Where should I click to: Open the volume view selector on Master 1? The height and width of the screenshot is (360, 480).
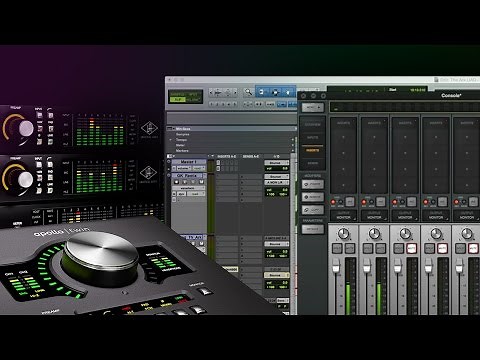pos(184,168)
